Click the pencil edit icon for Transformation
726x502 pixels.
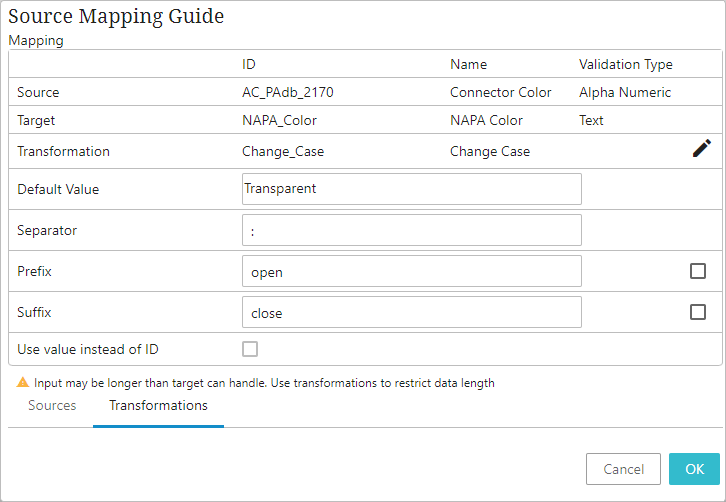tap(702, 148)
